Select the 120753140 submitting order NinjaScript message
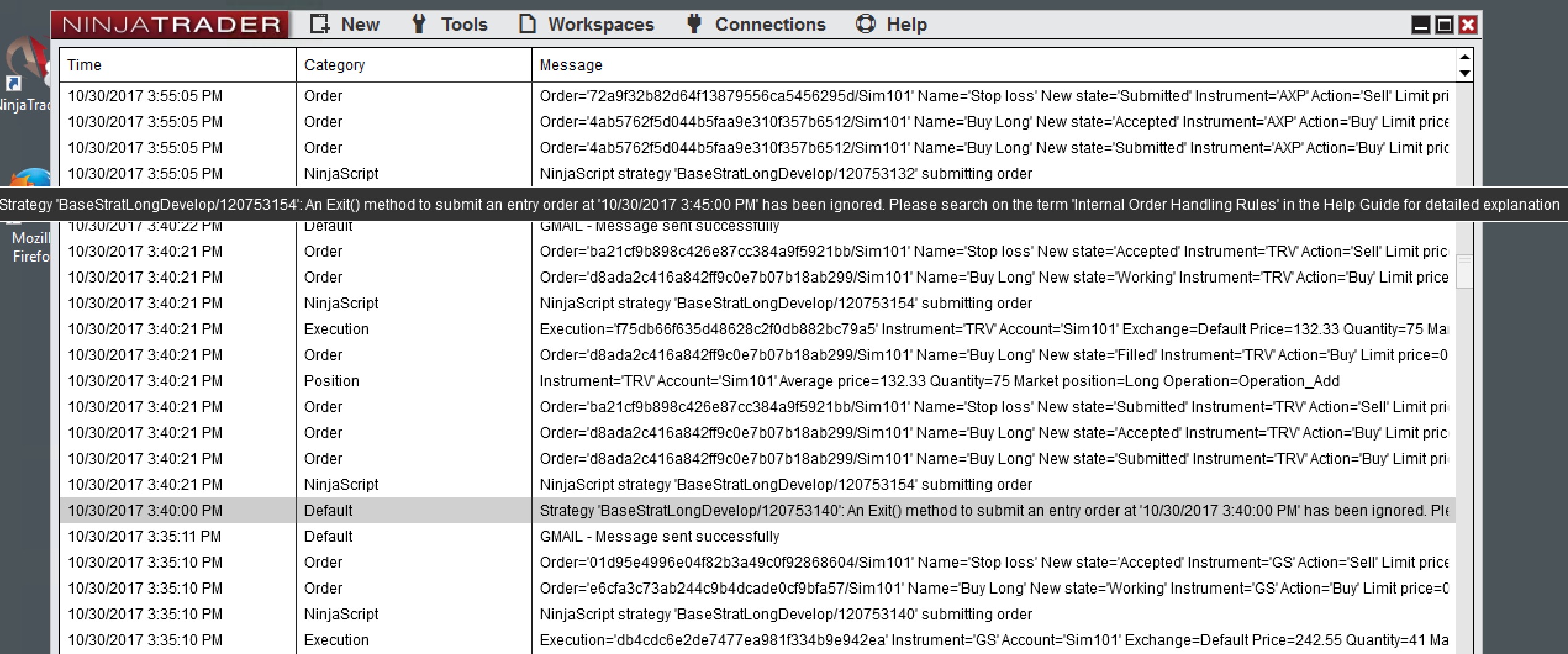The height and width of the screenshot is (654, 1568). [x=786, y=615]
